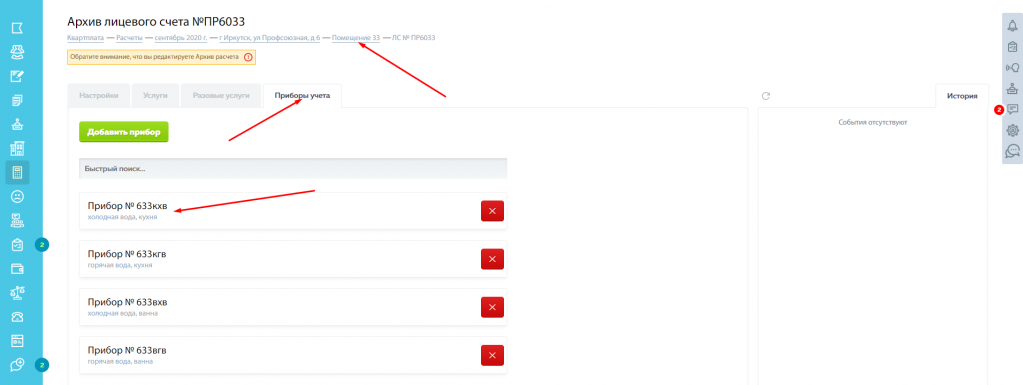This screenshot has width=1023, height=385.
Task: Delete meter № 633кгв
Action: click(493, 259)
